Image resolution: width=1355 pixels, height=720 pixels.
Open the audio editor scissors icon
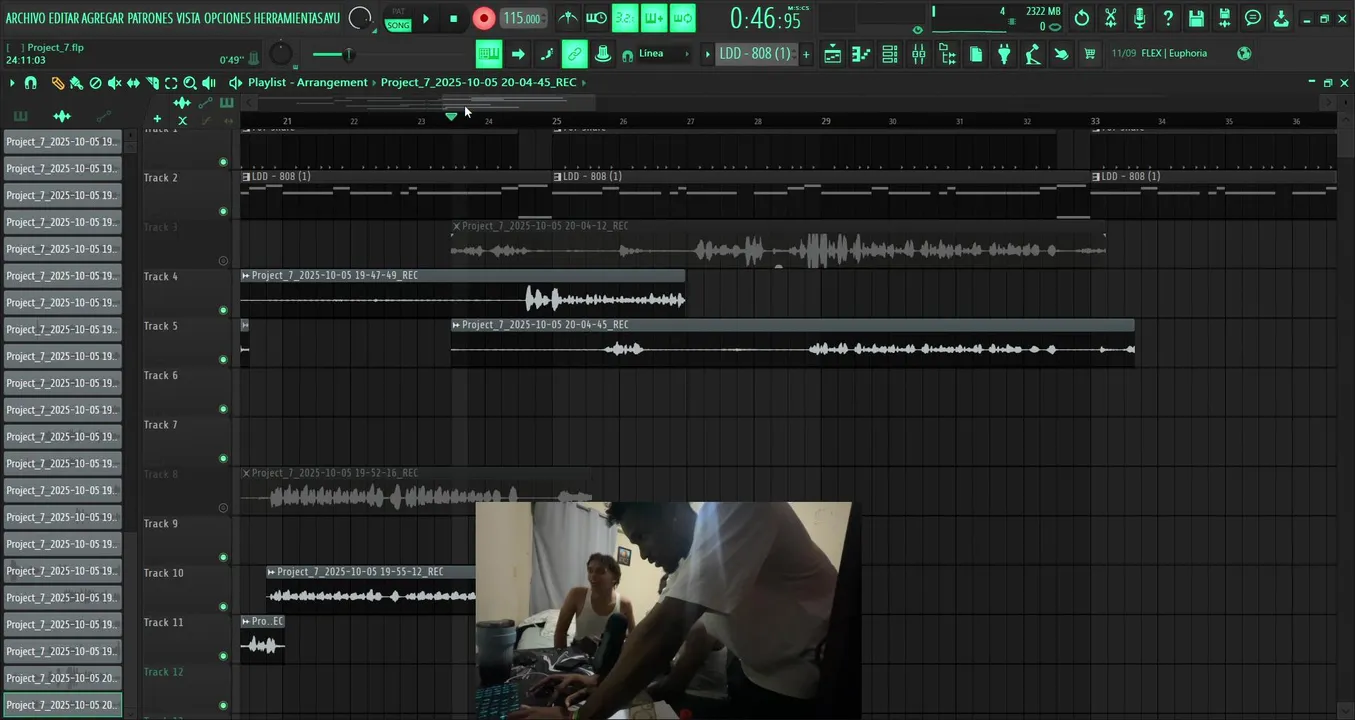coord(1111,18)
